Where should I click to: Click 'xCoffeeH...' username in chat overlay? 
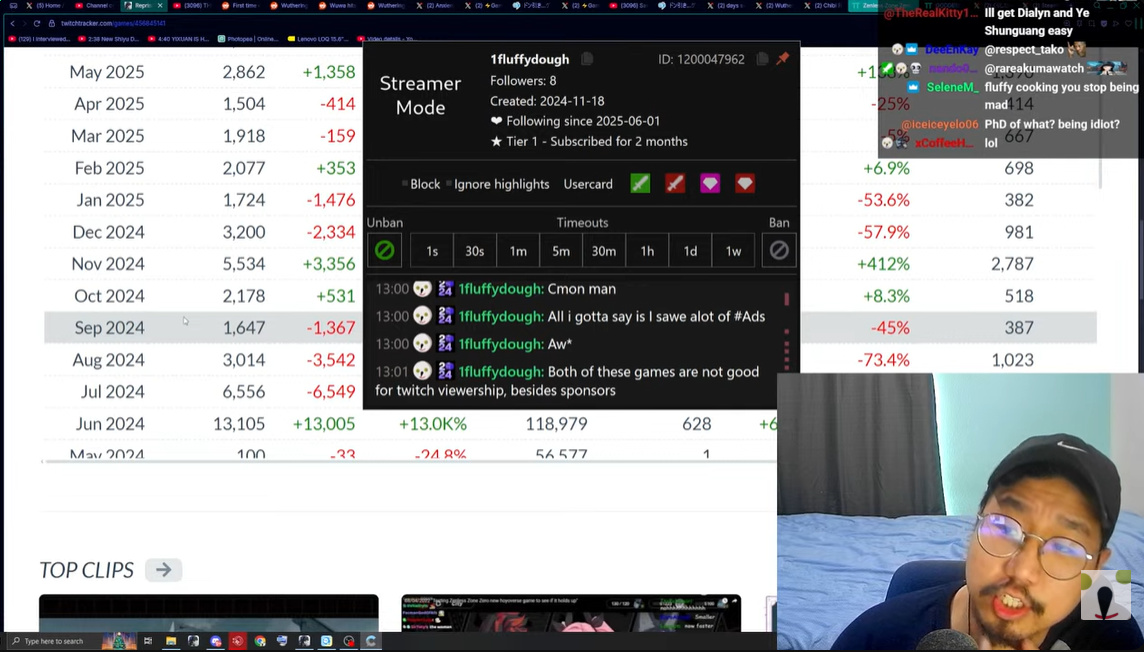pos(945,143)
